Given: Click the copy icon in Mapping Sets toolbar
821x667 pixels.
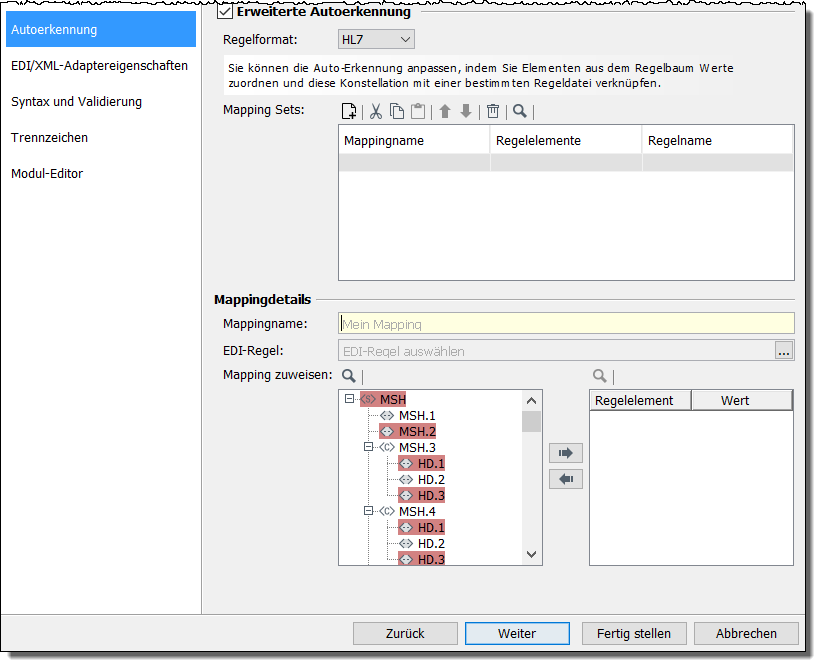Looking at the screenshot, I should click(x=397, y=111).
